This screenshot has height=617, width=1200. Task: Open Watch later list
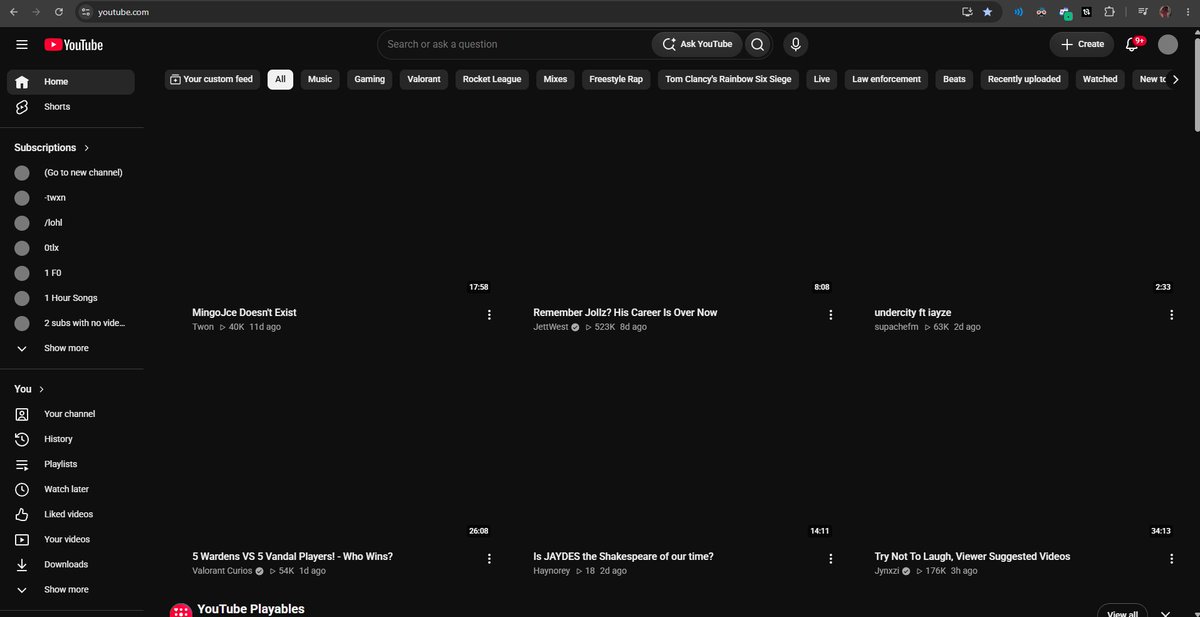(70, 489)
